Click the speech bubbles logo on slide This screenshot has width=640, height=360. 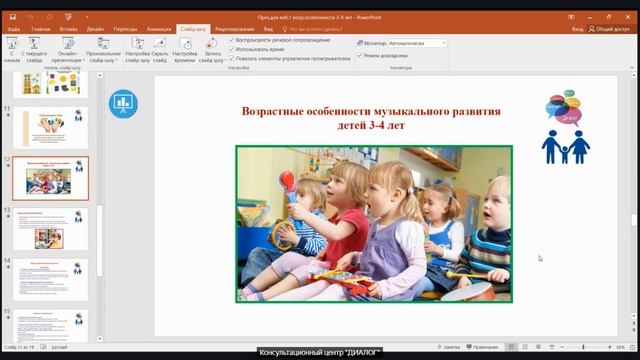coord(564,108)
